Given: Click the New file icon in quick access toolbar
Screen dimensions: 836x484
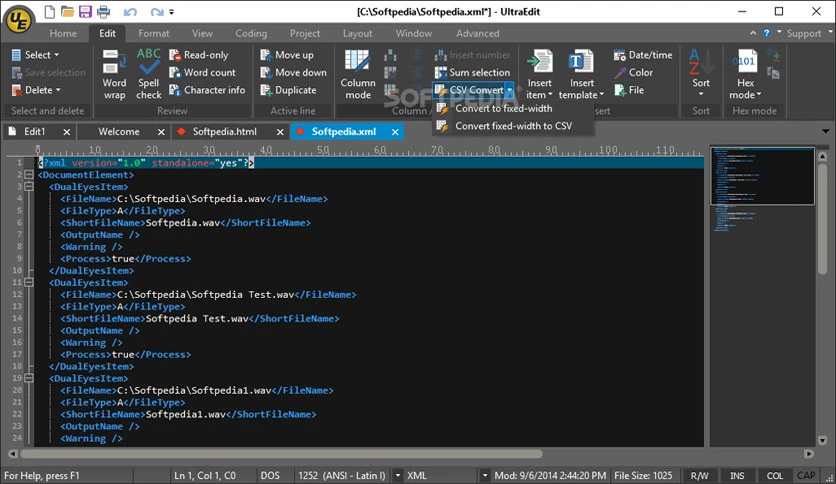Looking at the screenshot, I should coord(49,11).
